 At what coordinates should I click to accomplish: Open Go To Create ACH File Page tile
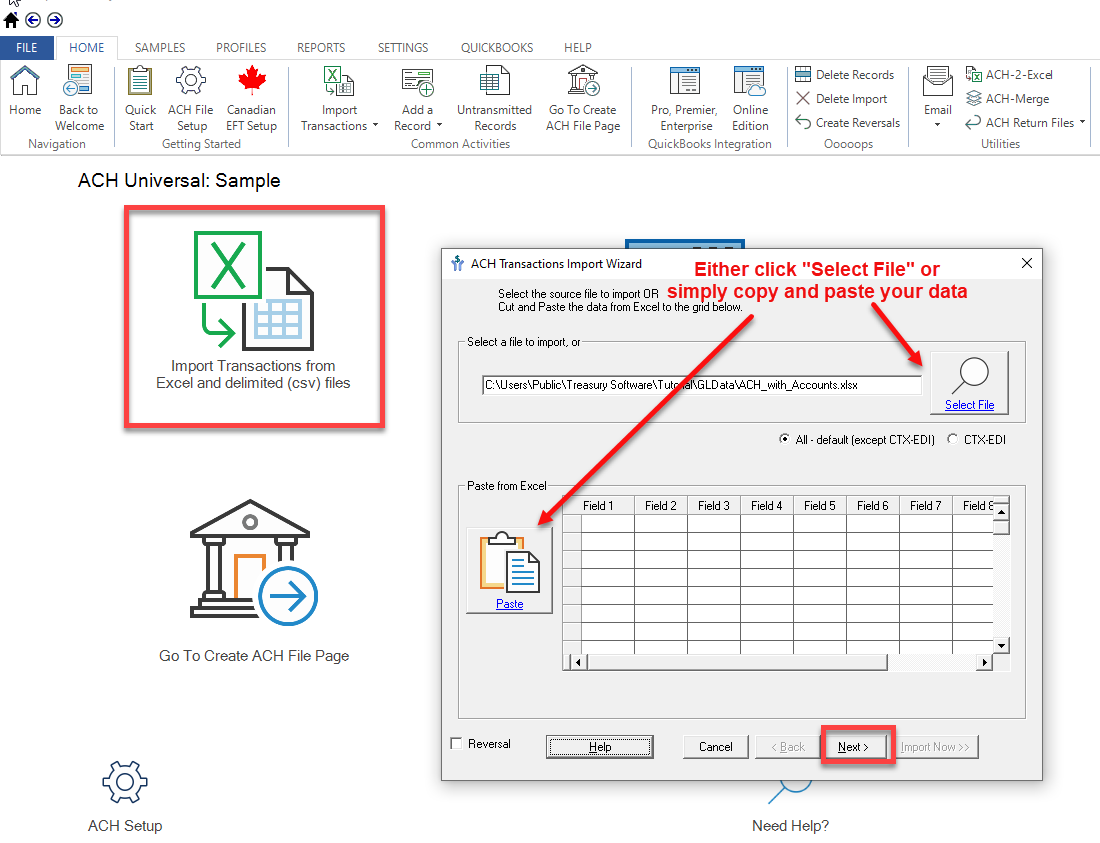[x=254, y=582]
